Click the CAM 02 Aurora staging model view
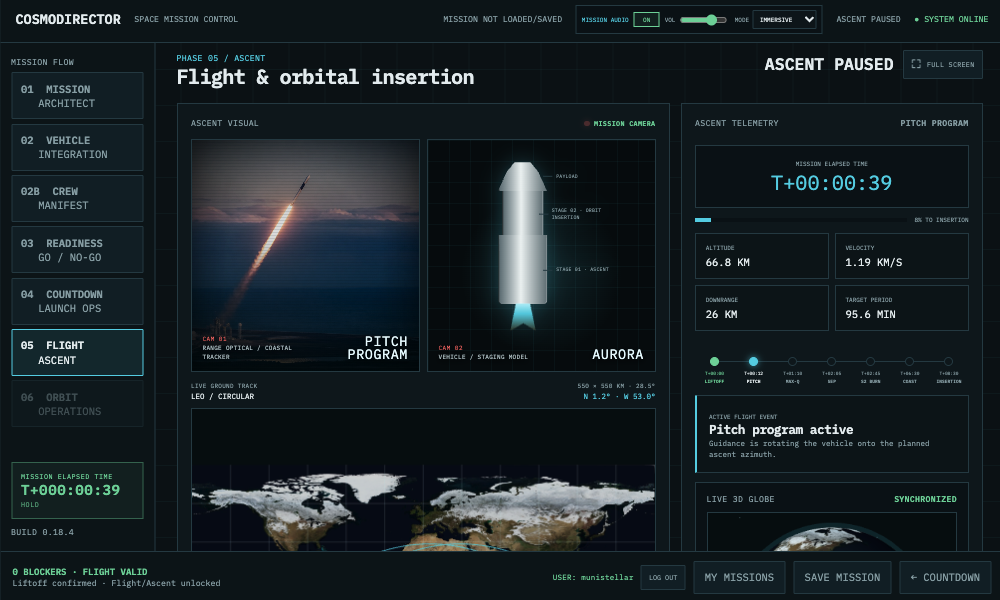 click(x=541, y=255)
